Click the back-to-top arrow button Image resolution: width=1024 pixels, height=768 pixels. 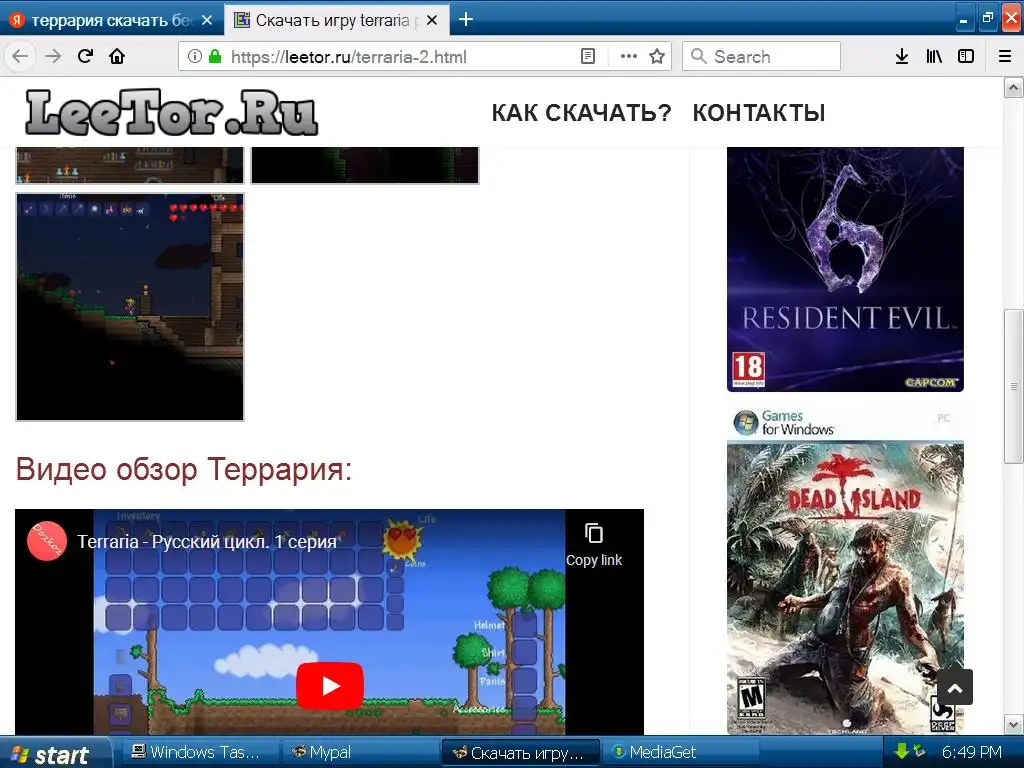pyautogui.click(x=955, y=687)
